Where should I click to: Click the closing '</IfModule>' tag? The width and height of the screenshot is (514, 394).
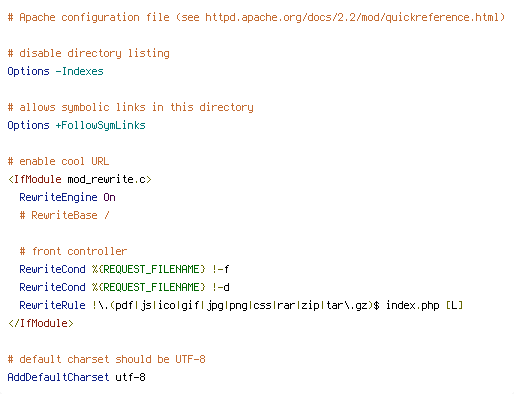40,323
